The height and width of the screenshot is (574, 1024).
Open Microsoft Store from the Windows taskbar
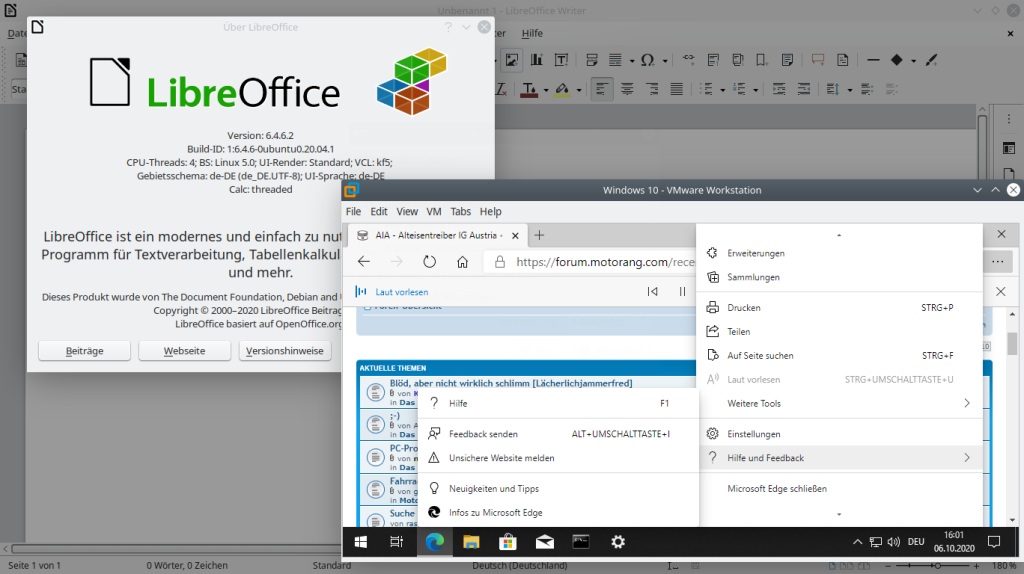[507, 542]
